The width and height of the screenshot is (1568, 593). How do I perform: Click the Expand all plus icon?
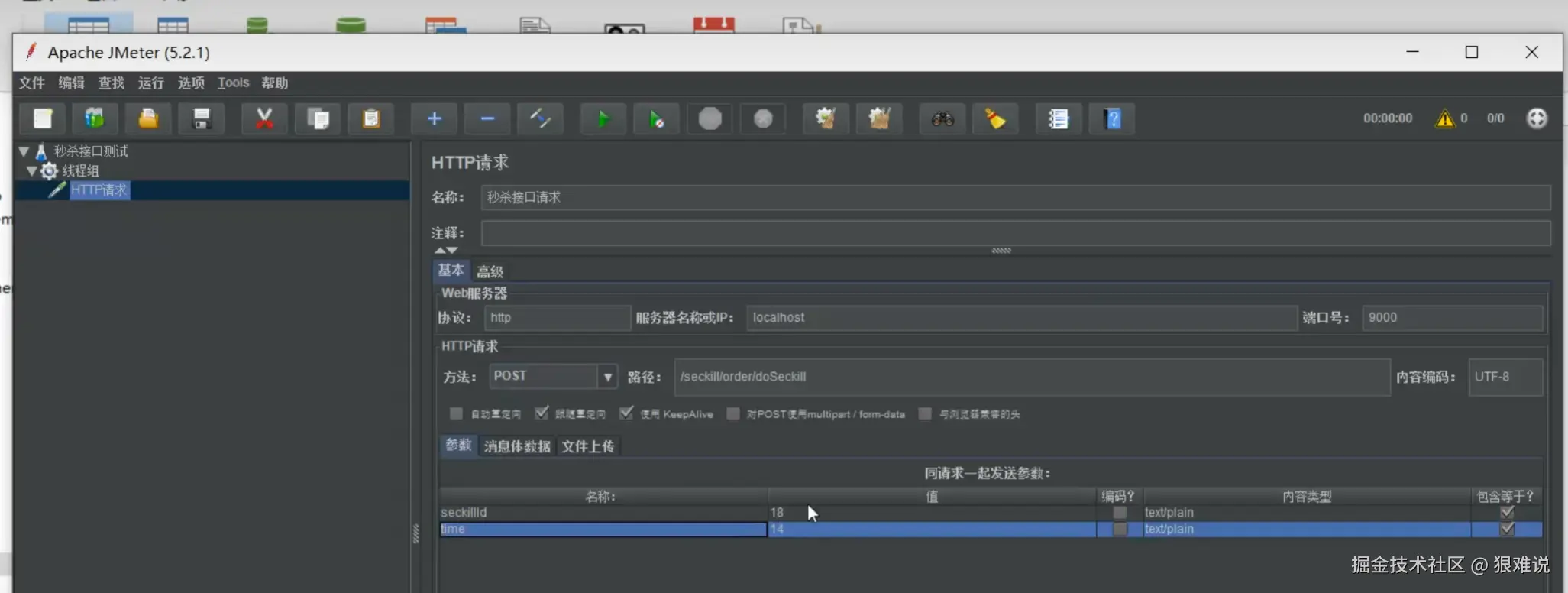coord(434,118)
